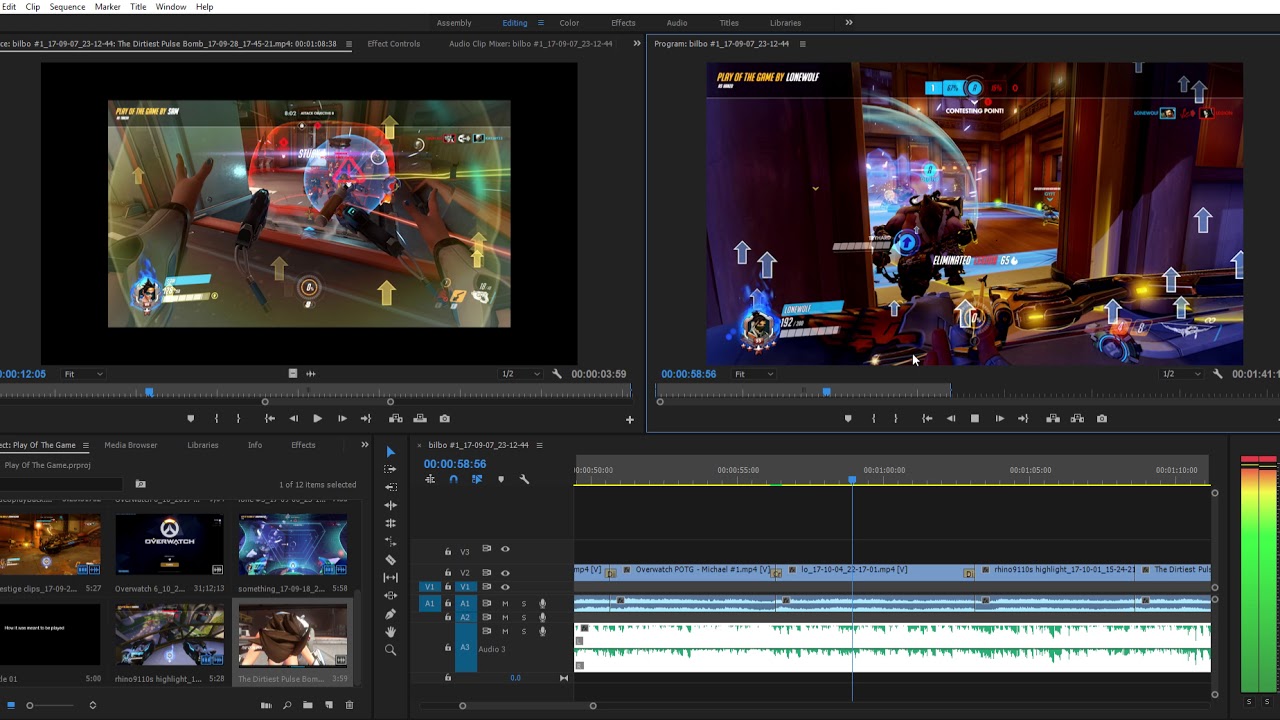Click Export Frame camera in Program monitor
Image resolution: width=1280 pixels, height=720 pixels.
[x=1102, y=419]
